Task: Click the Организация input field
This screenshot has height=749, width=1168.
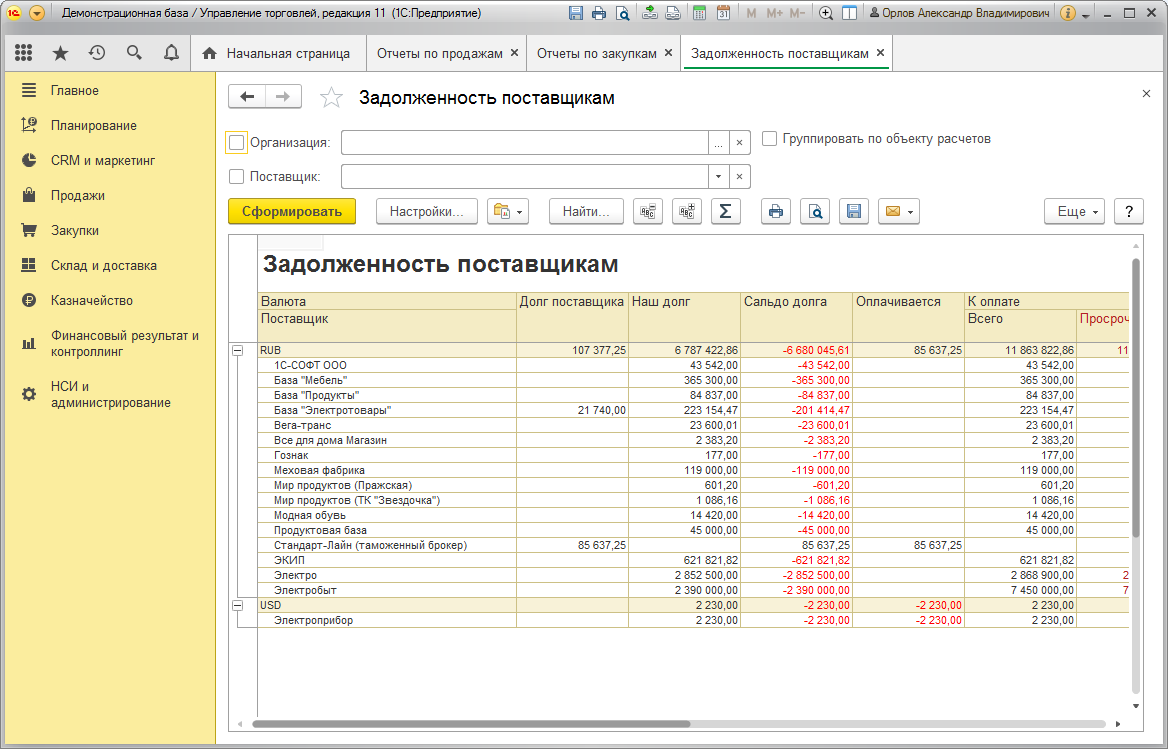Action: (524, 142)
